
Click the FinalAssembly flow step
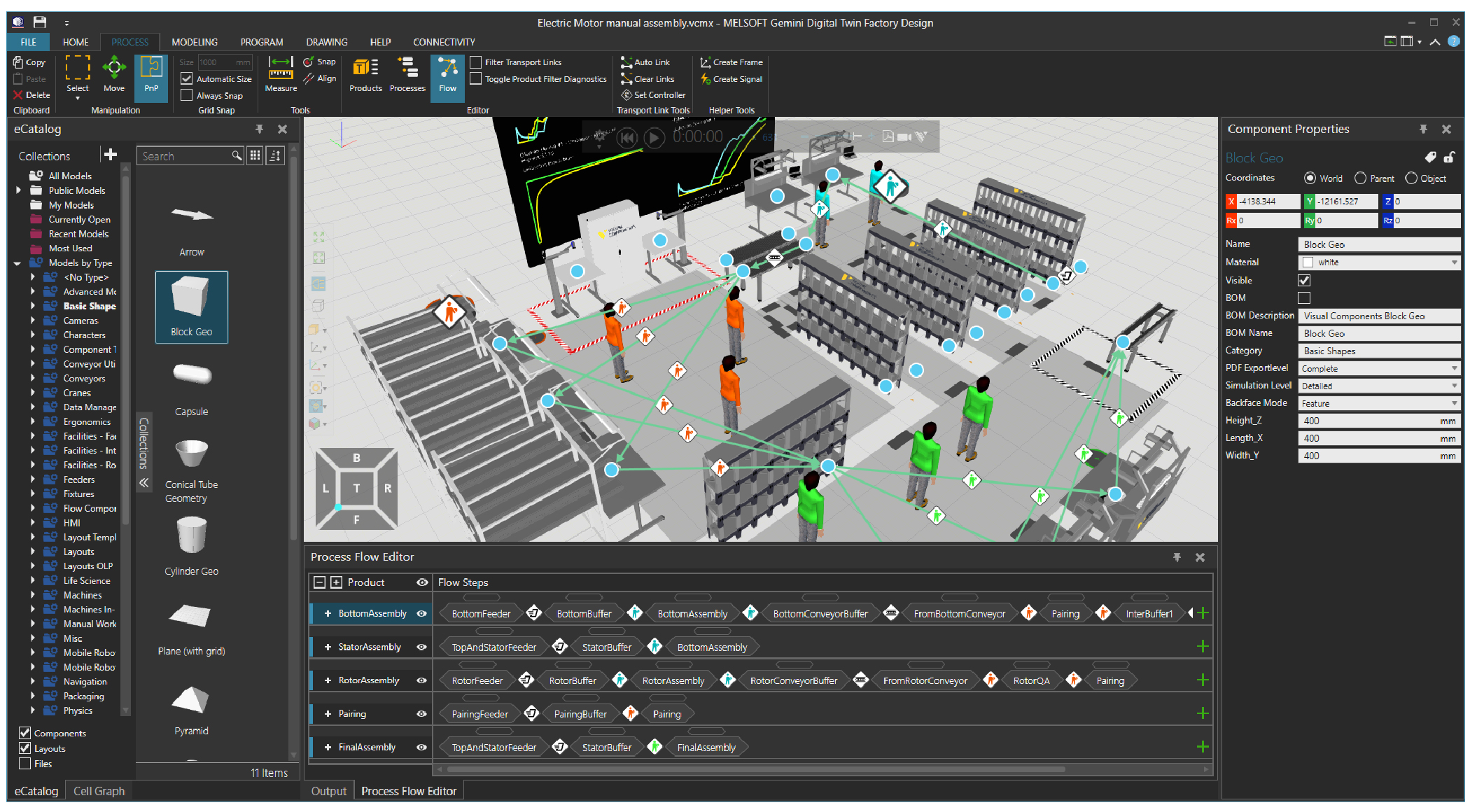pyautogui.click(x=706, y=748)
